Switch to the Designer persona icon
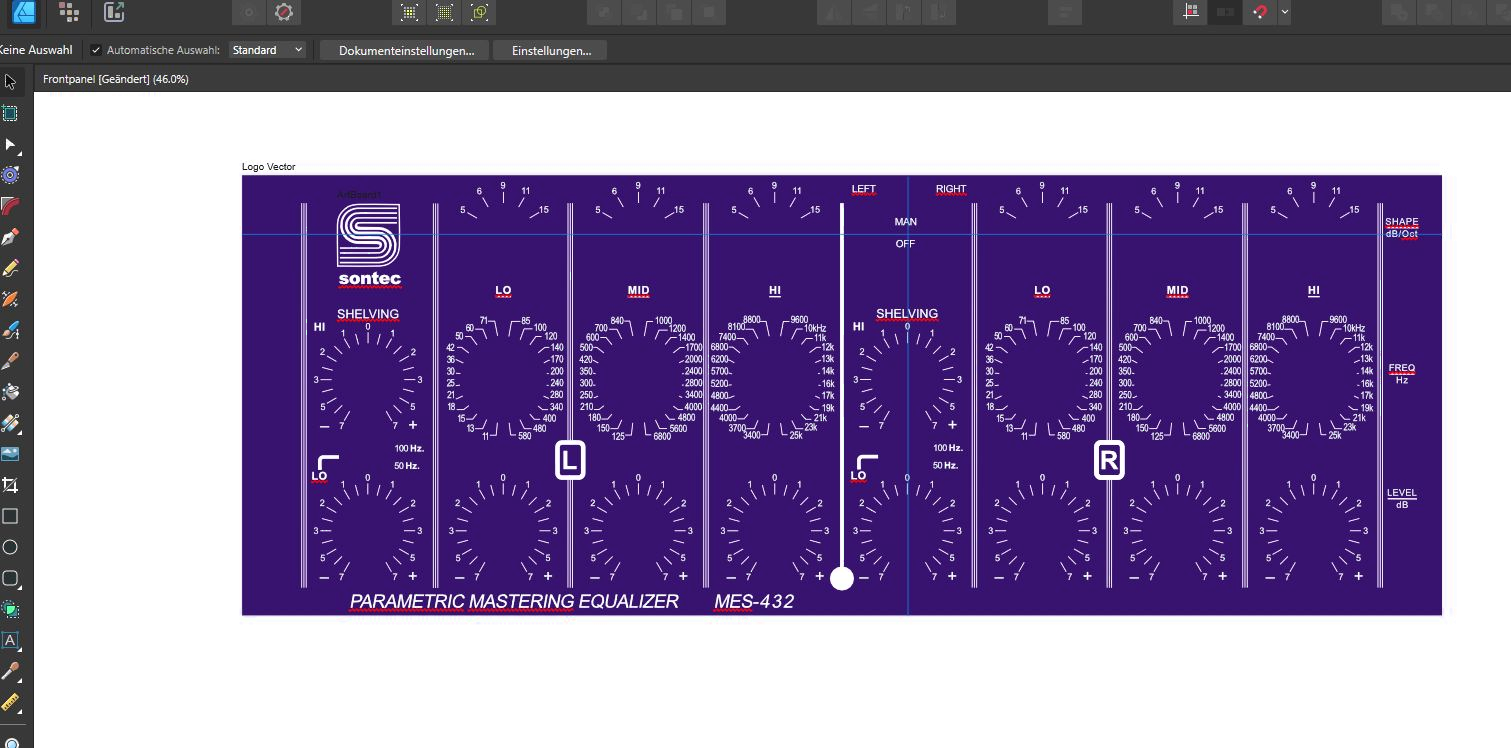 click(x=24, y=12)
